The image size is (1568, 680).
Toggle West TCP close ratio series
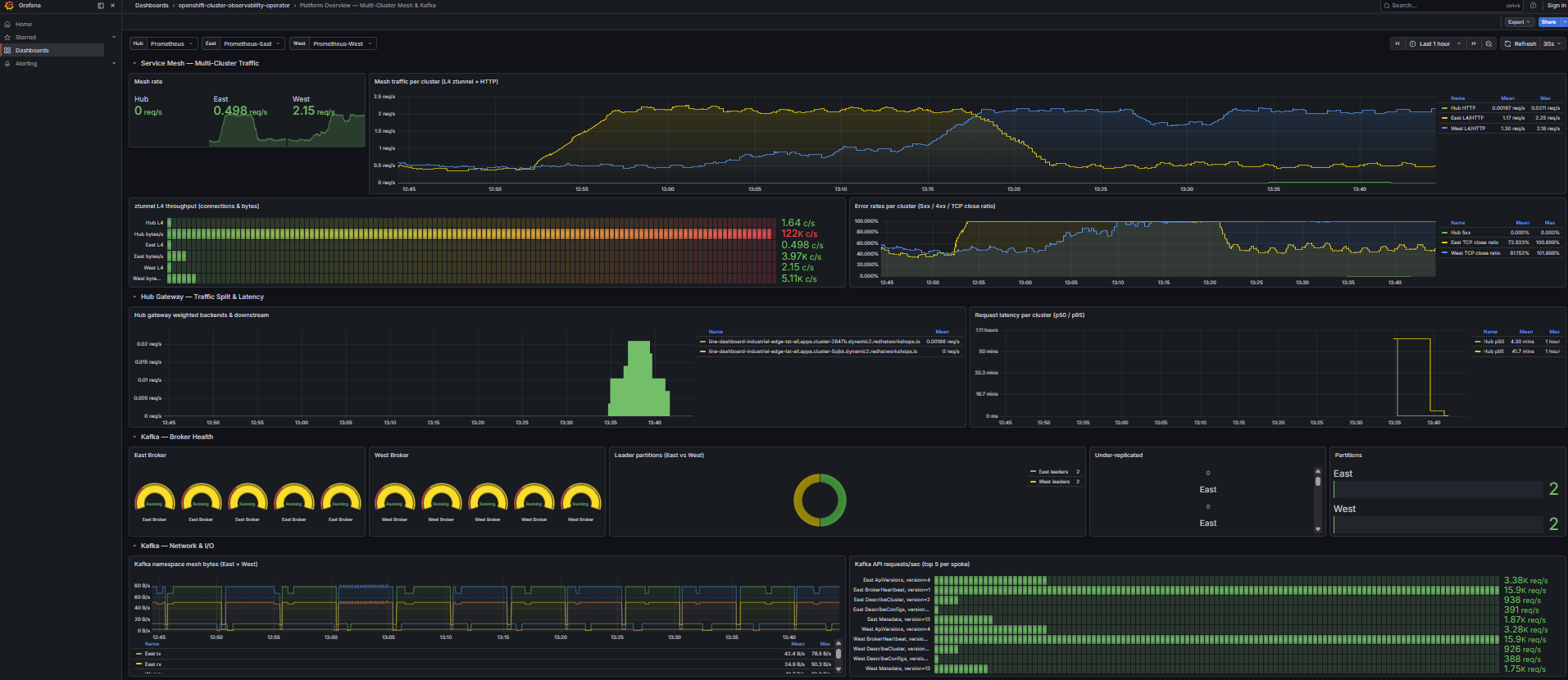[1475, 253]
